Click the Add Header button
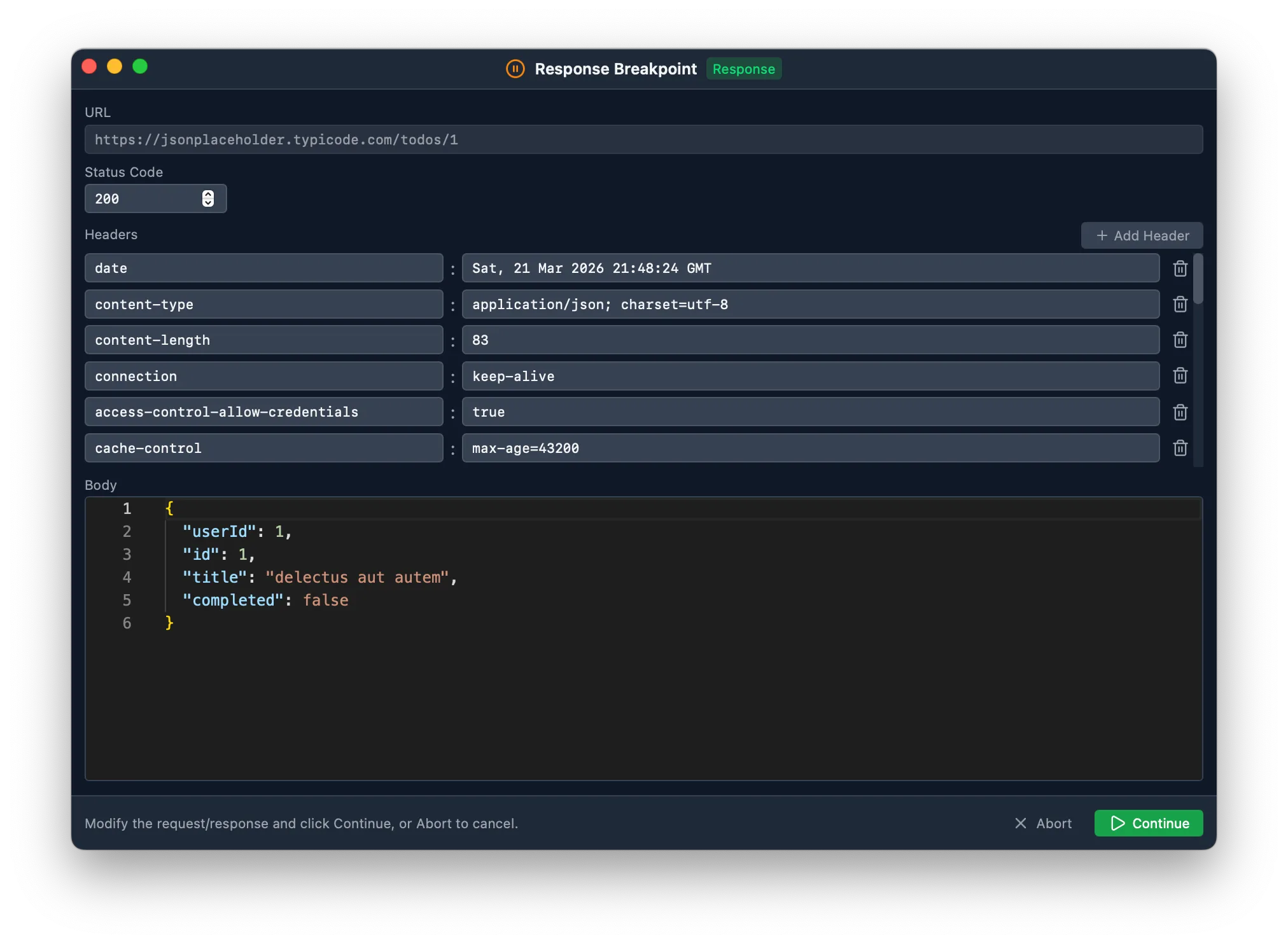The height and width of the screenshot is (944, 1288). [1142, 235]
